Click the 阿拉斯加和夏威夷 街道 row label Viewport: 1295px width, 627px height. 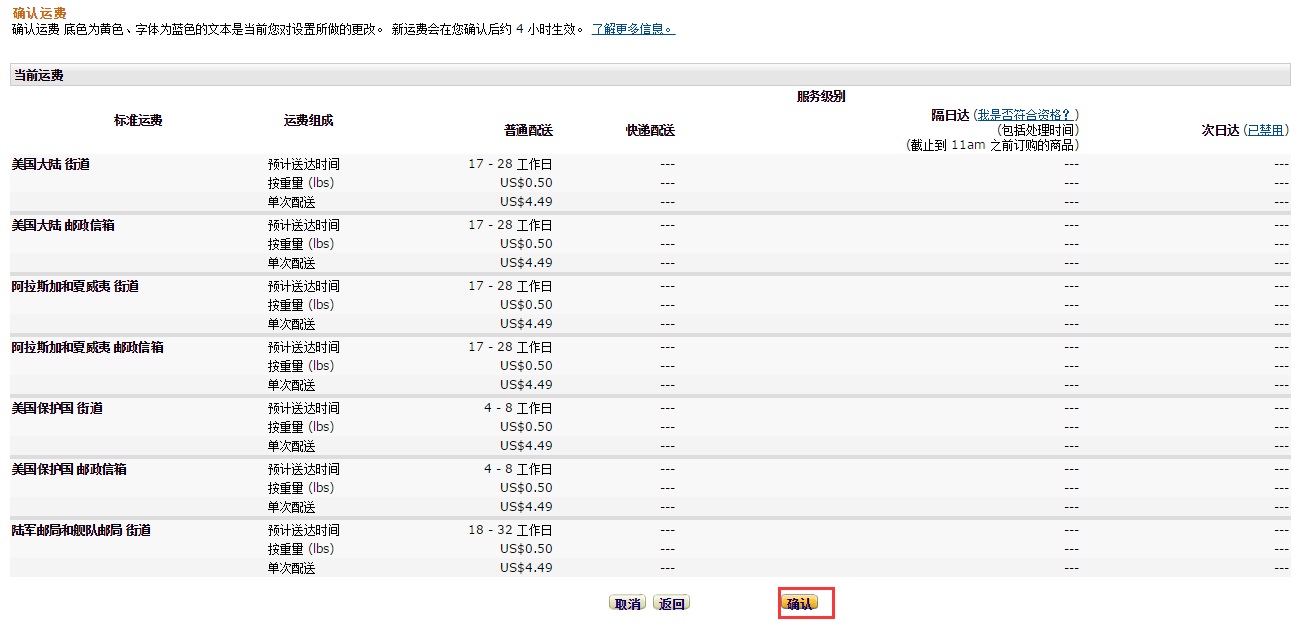click(75, 286)
